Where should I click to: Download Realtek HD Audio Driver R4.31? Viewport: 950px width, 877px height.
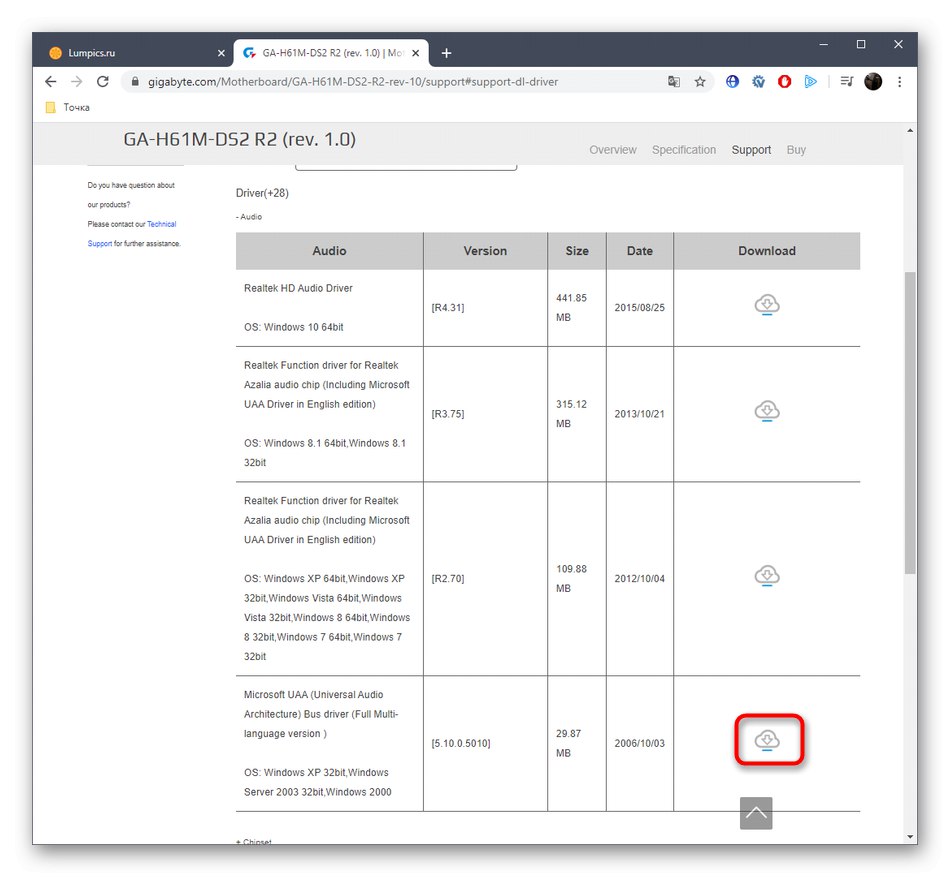click(766, 305)
